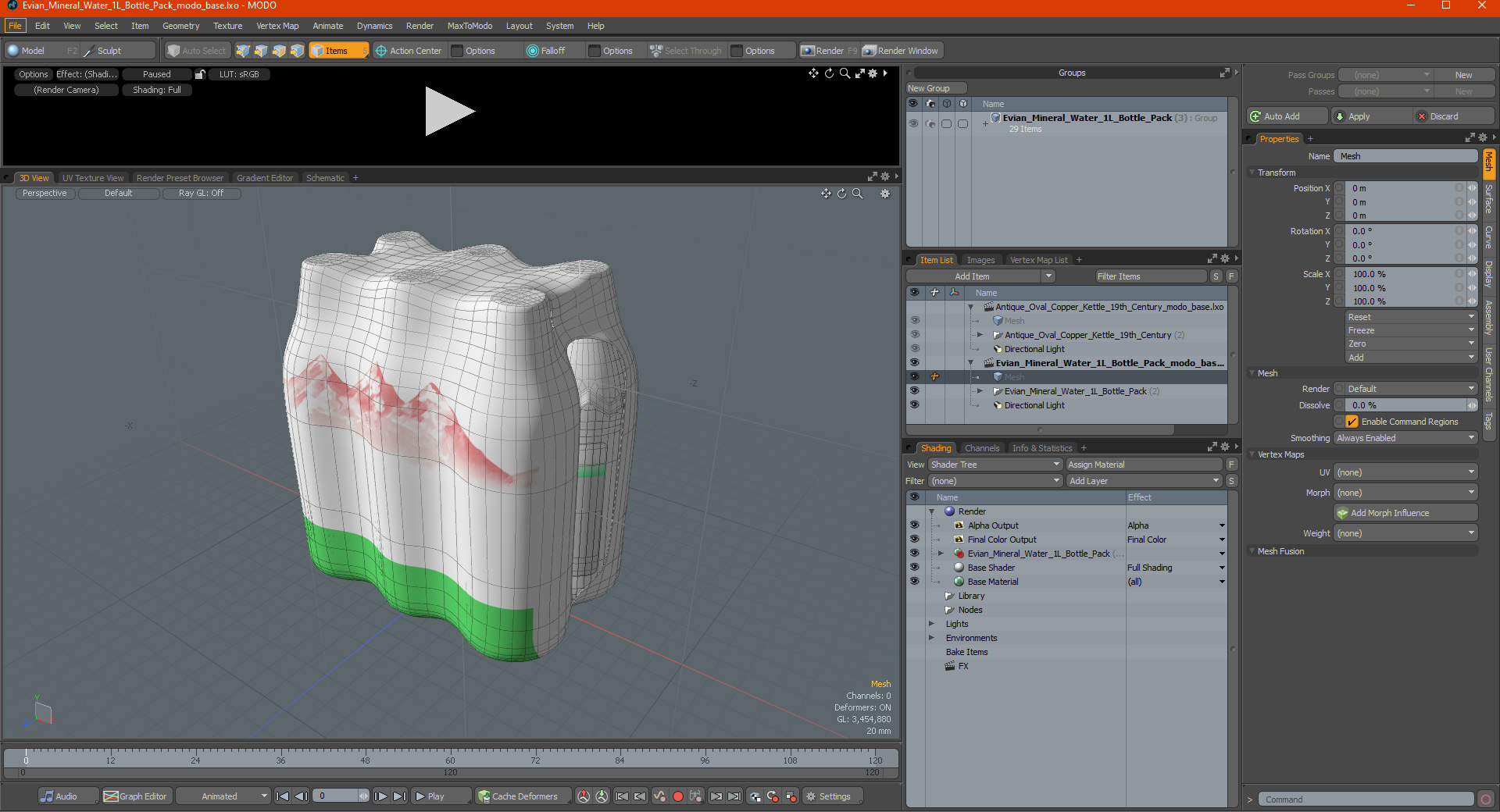Rotate the 3D viewport view icon
Image resolution: width=1500 pixels, height=812 pixels.
coord(842,194)
